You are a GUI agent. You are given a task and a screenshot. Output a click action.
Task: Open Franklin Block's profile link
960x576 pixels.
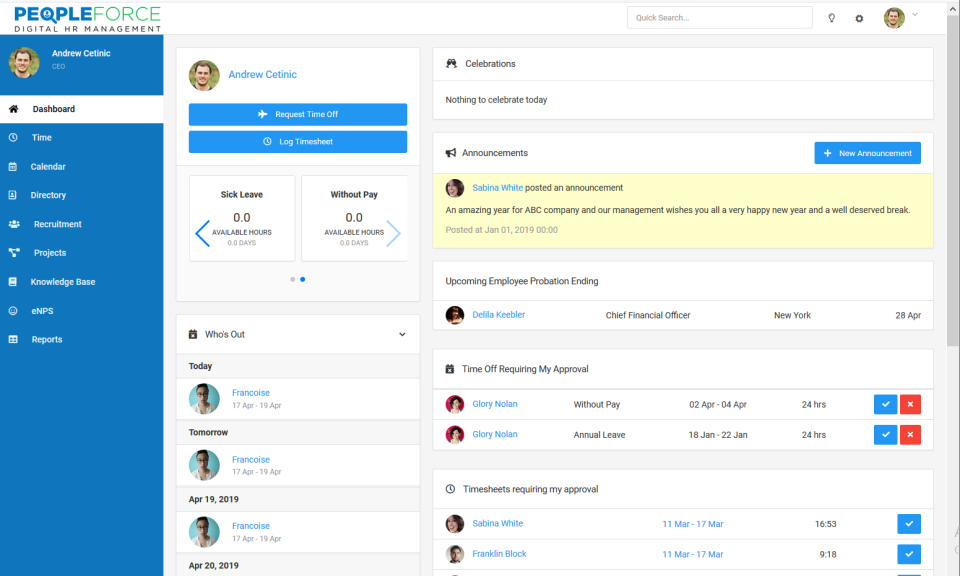(499, 554)
